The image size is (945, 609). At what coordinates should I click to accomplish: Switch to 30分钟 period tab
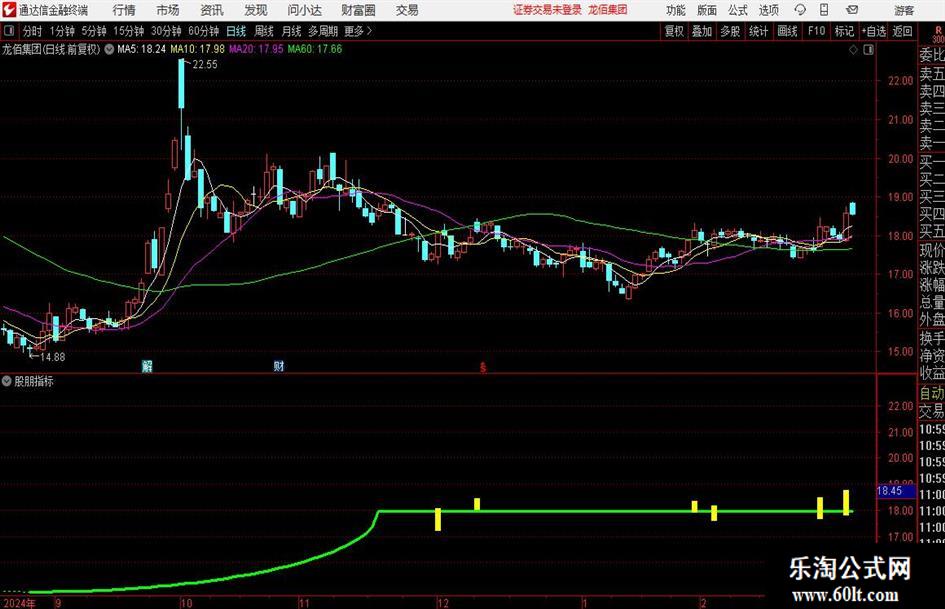(166, 31)
